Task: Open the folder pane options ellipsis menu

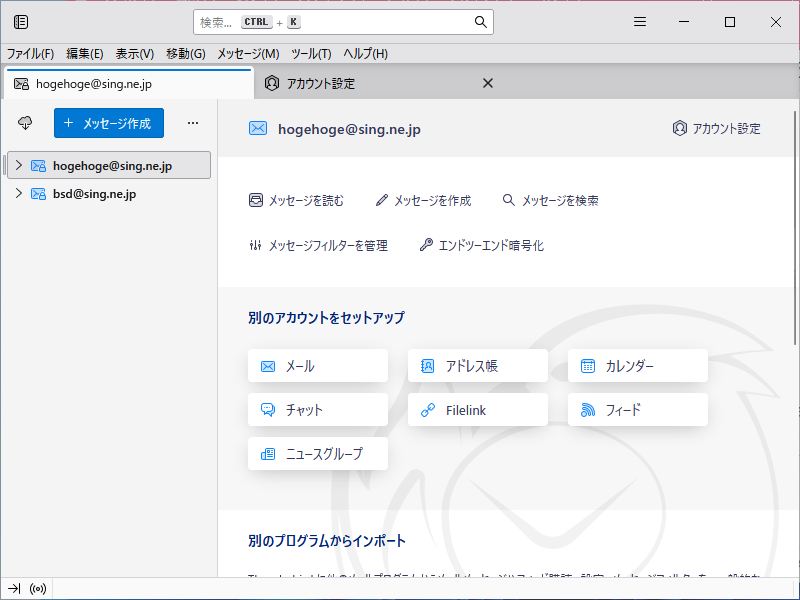Action: click(x=193, y=123)
